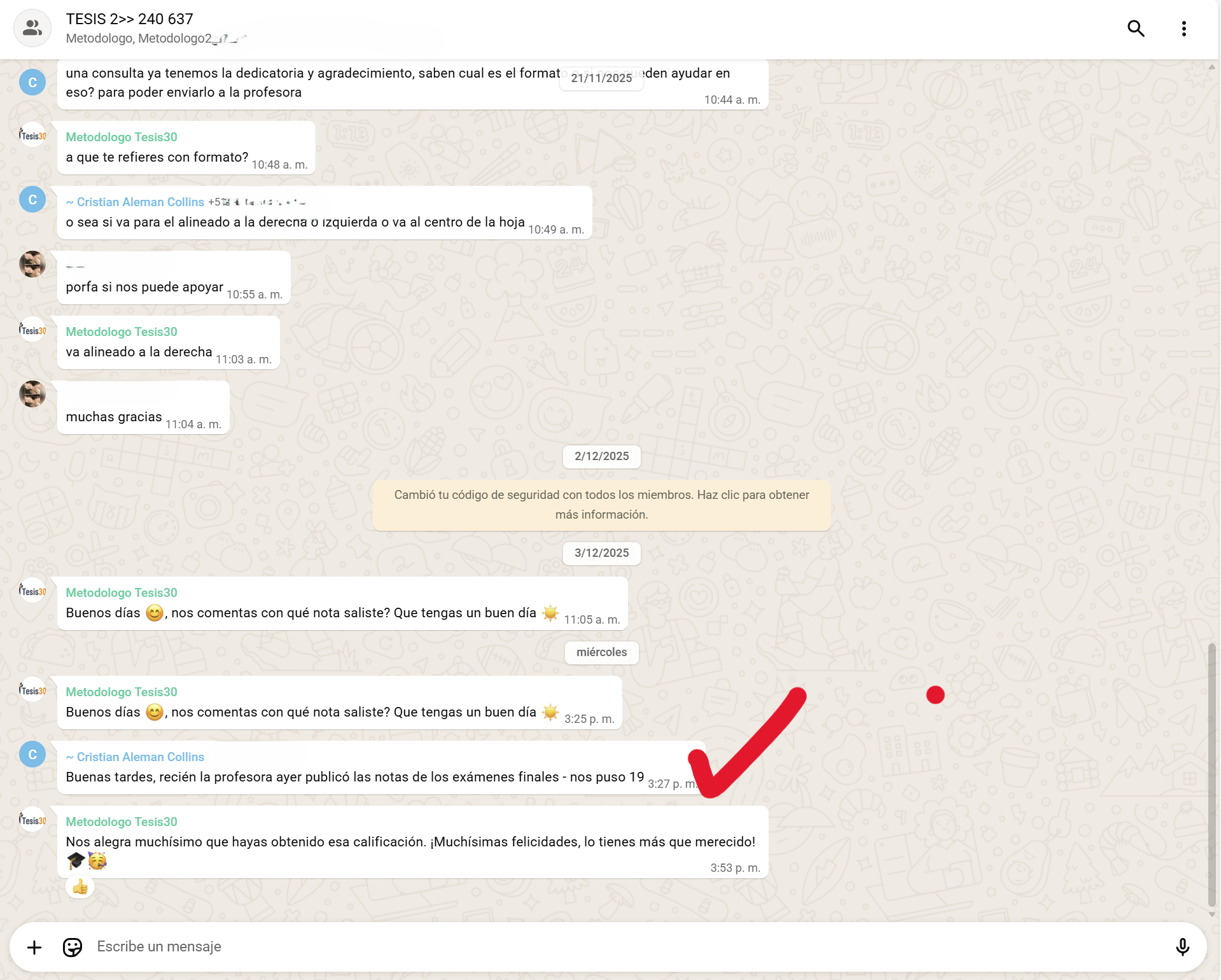Viewport: 1221px width, 980px height.
Task: Open the three-dot chat menu
Action: [1183, 29]
